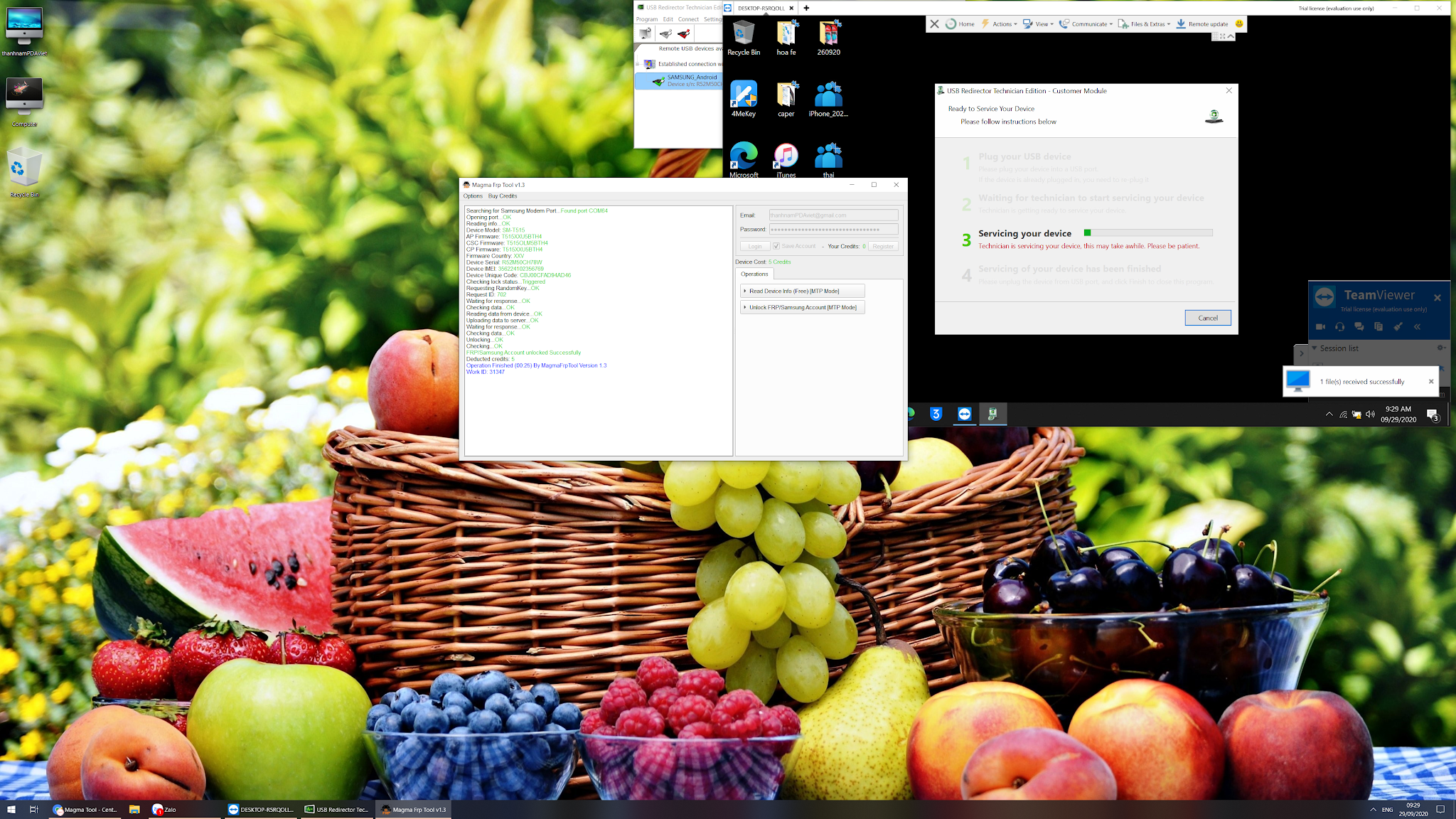Click the Email input field
The width and height of the screenshot is (1456, 819).
coord(833,215)
